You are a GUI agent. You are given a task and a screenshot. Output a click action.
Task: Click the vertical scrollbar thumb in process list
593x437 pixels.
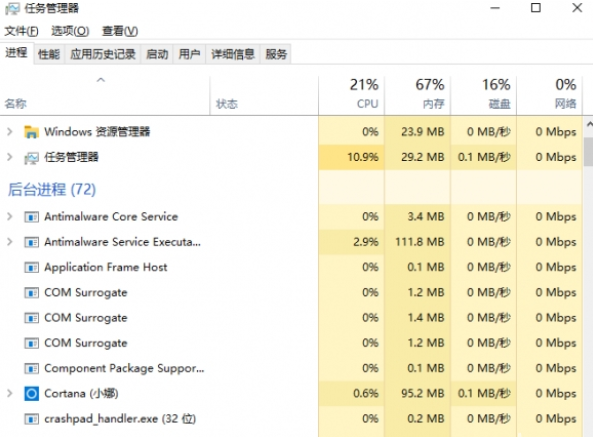588,152
